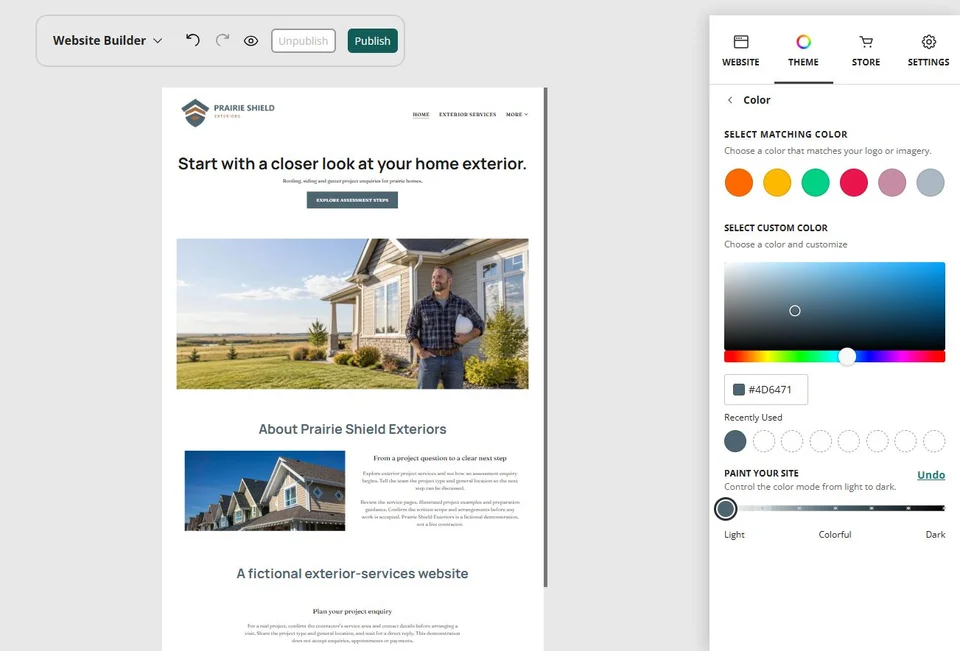Click the row of houses image
Screen dimensions: 960x651
click(264, 491)
